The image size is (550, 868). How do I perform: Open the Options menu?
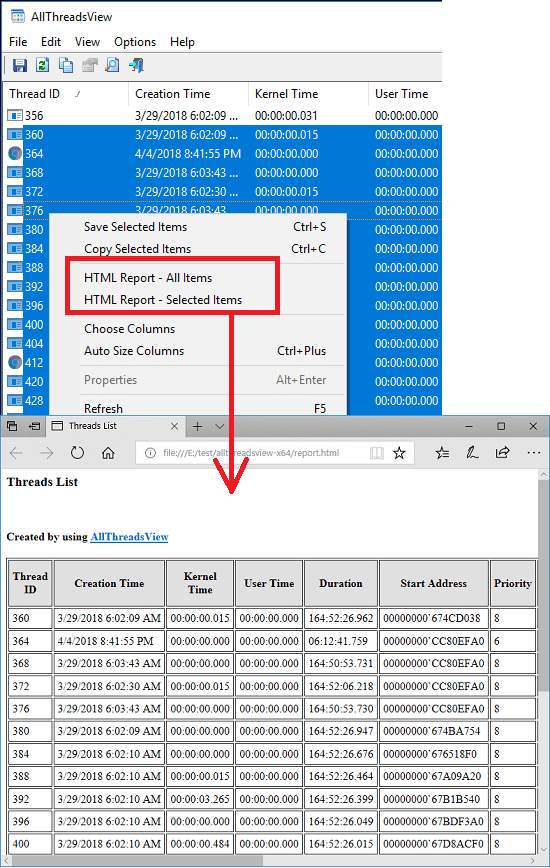(135, 42)
